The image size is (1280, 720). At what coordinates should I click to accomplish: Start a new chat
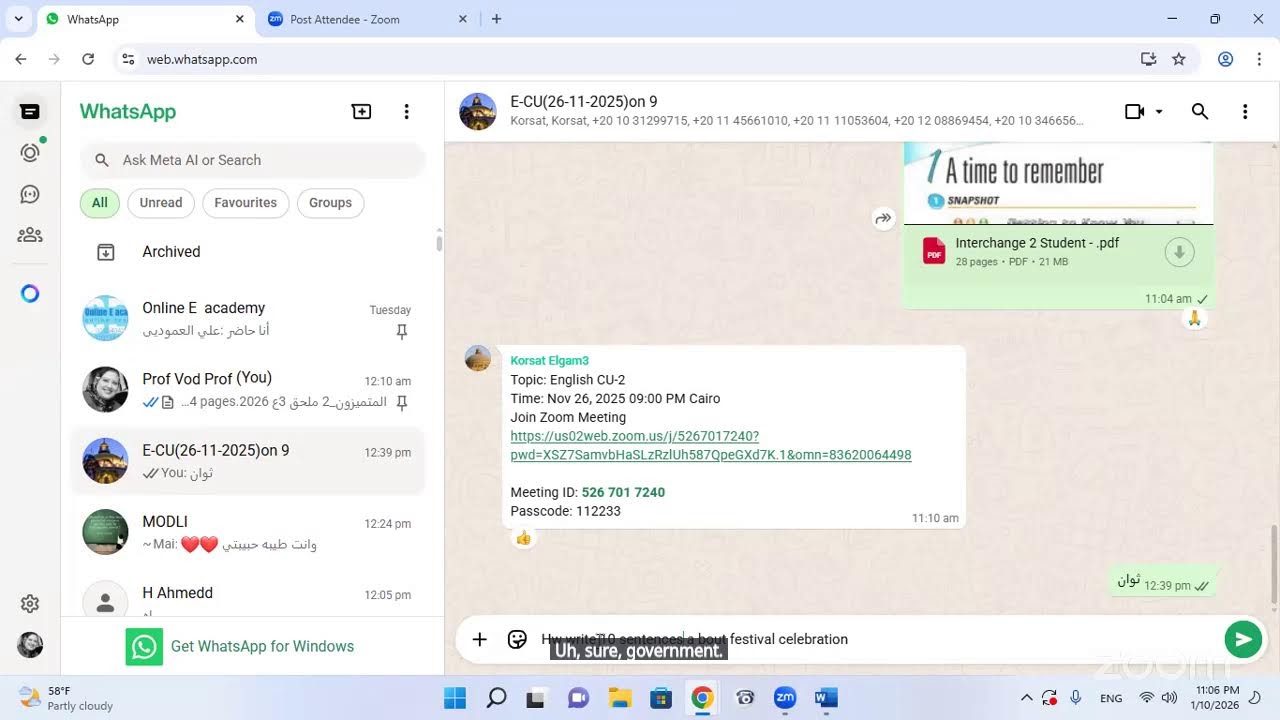(362, 112)
